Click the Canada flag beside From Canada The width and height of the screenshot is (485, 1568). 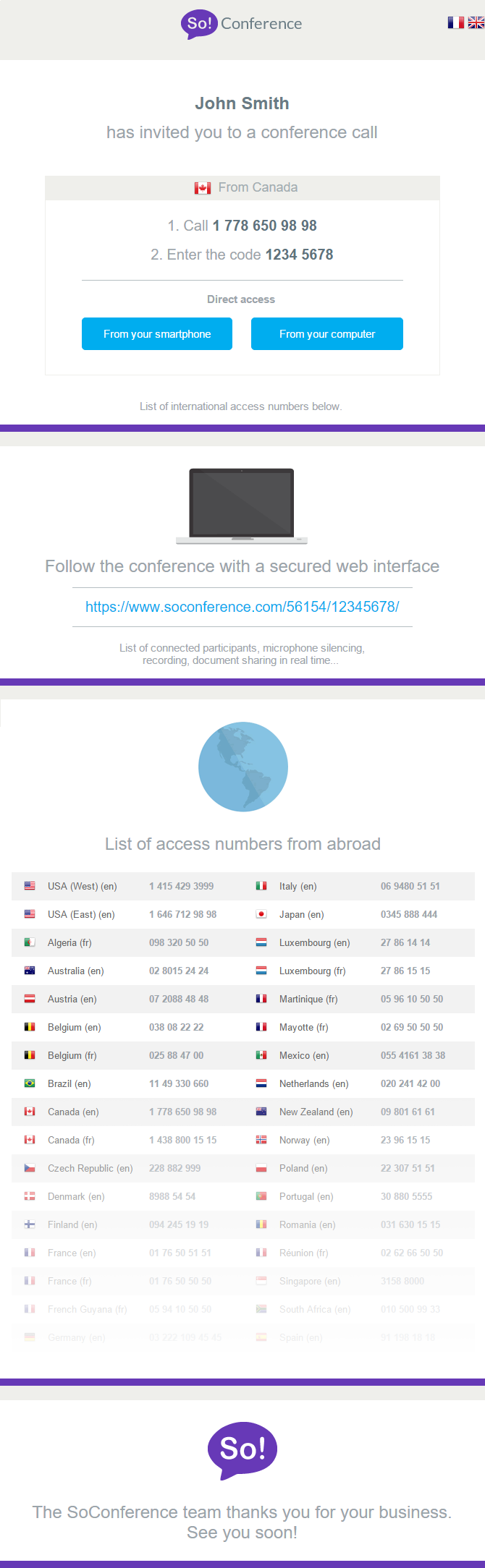coord(203,188)
